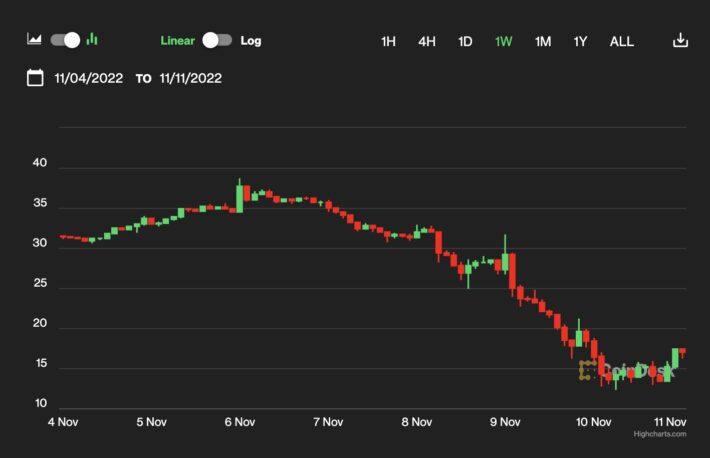Choose the 1Y time range

(x=580, y=42)
